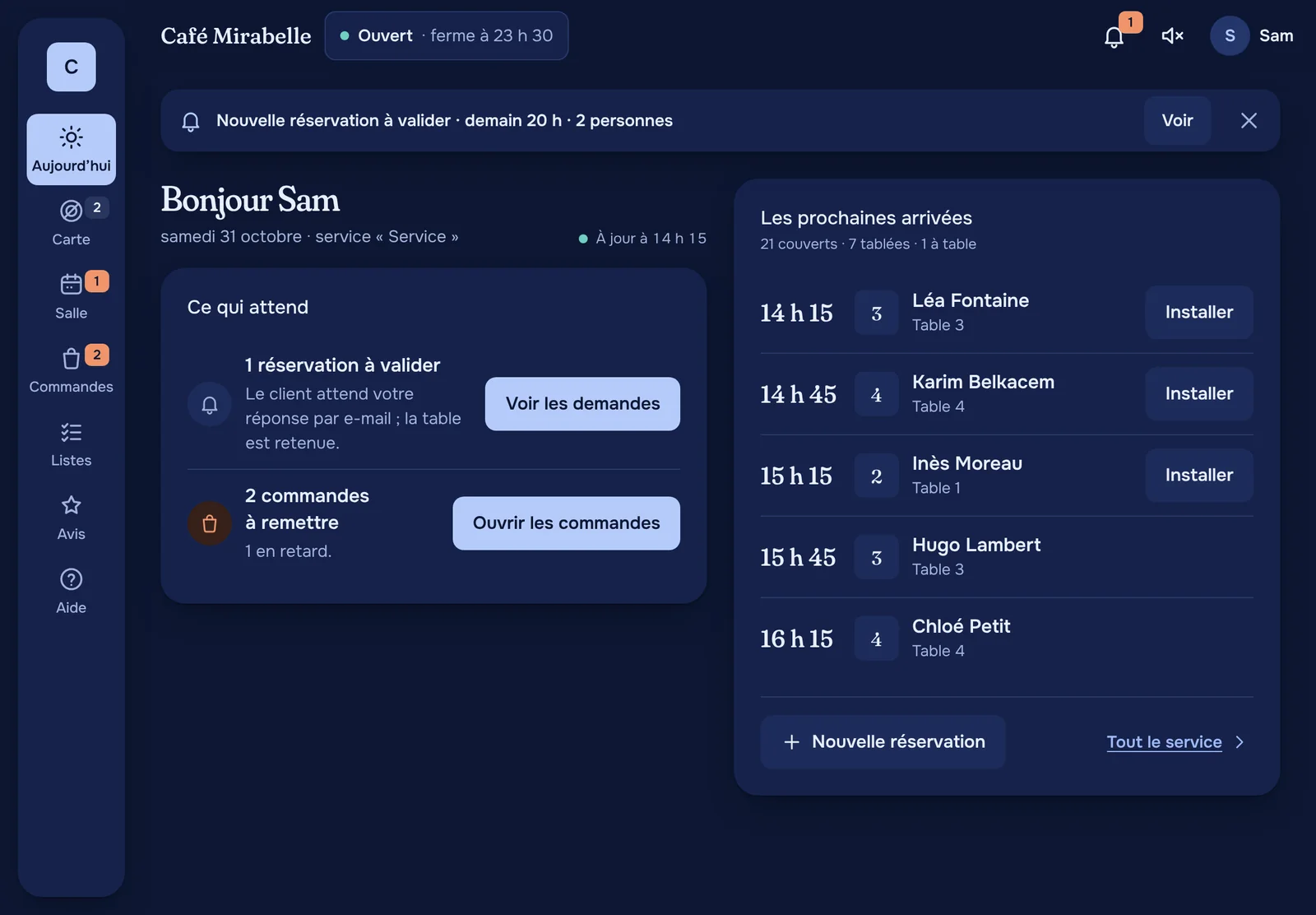Seat Inès Moreau with Installer
Viewport: 1316px width, 915px height.
(x=1199, y=475)
